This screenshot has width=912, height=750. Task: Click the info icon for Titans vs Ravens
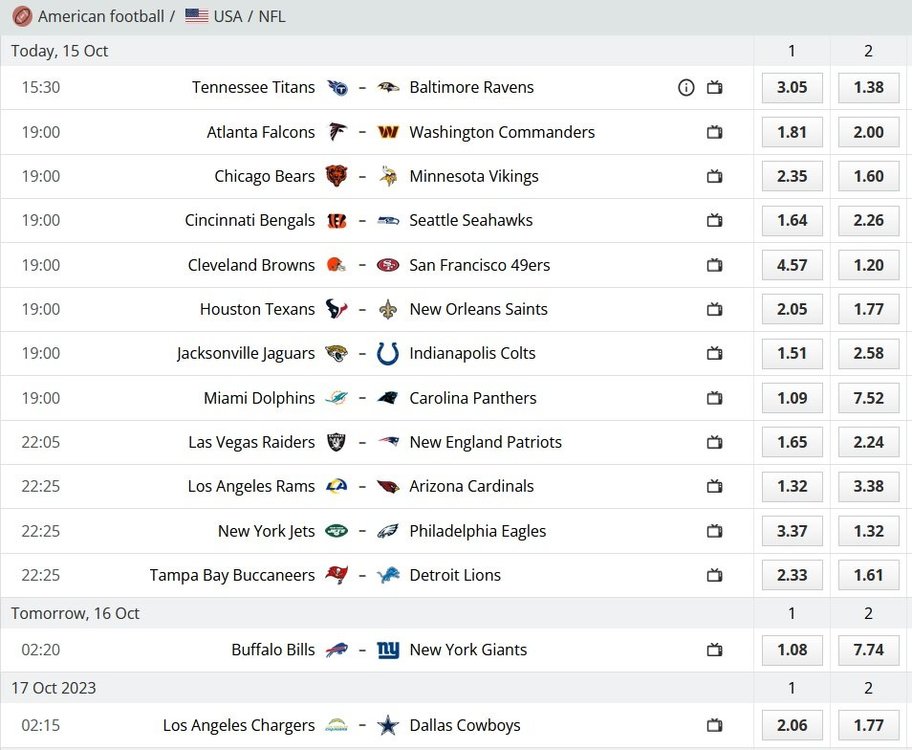coord(686,87)
